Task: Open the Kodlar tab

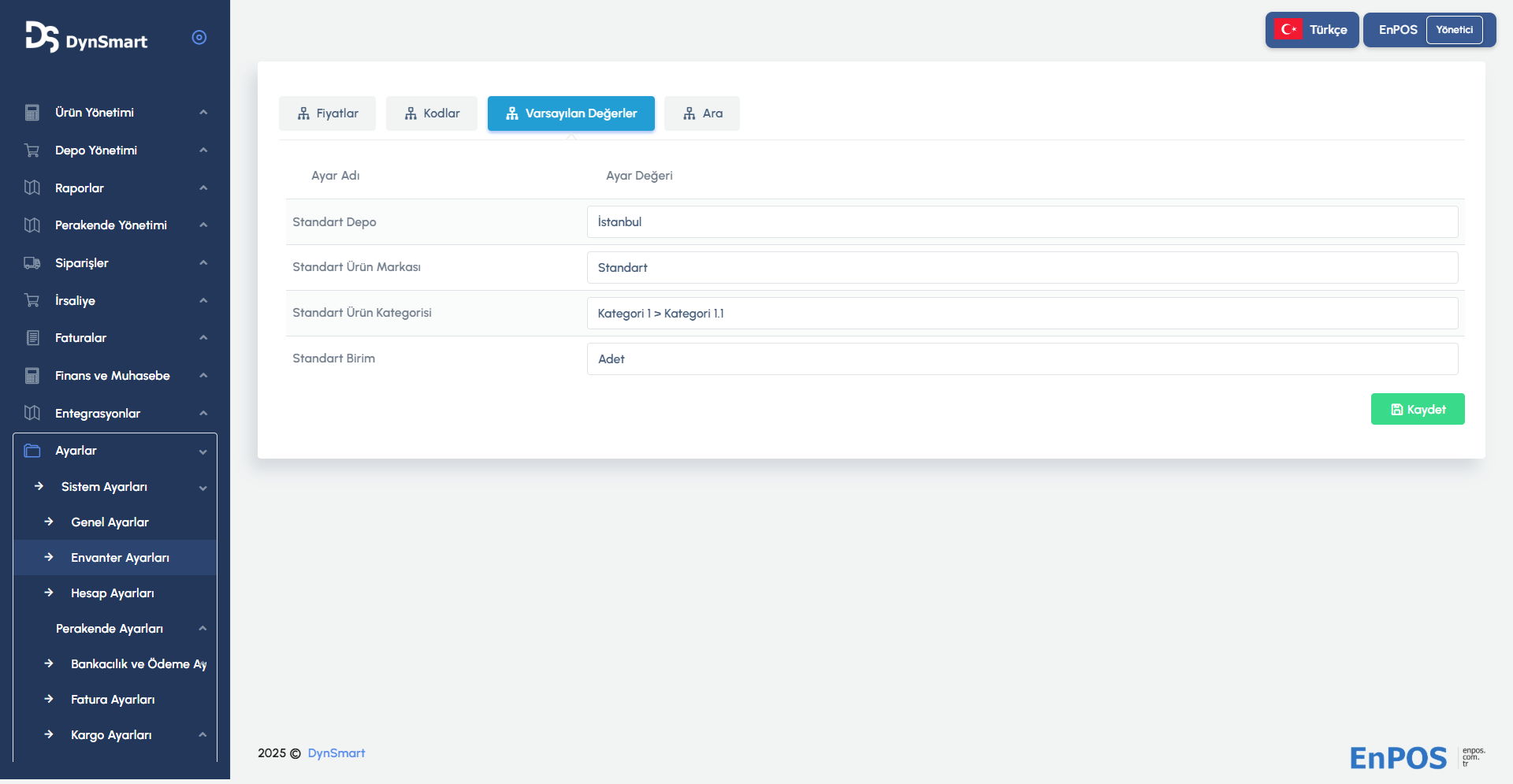Action: pos(432,113)
